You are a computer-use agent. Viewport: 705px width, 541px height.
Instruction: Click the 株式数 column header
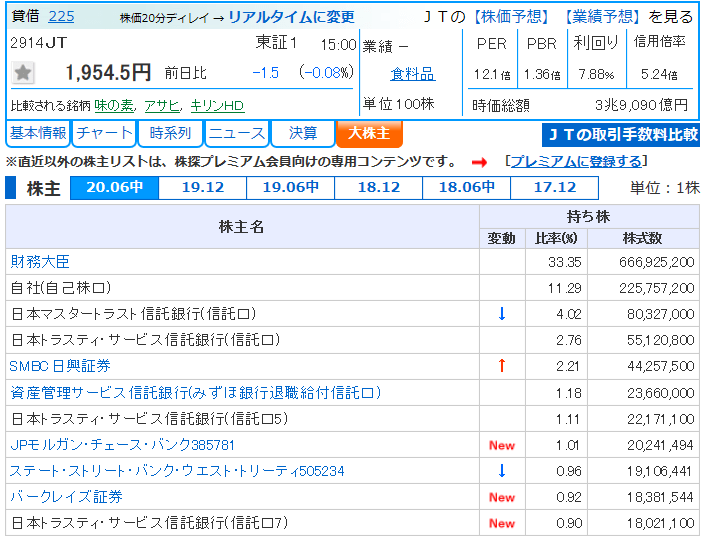click(643, 238)
